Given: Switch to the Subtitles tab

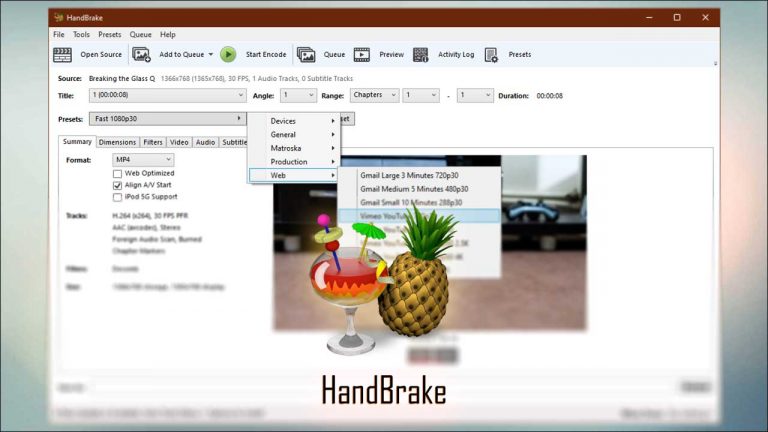Looking at the screenshot, I should point(234,142).
